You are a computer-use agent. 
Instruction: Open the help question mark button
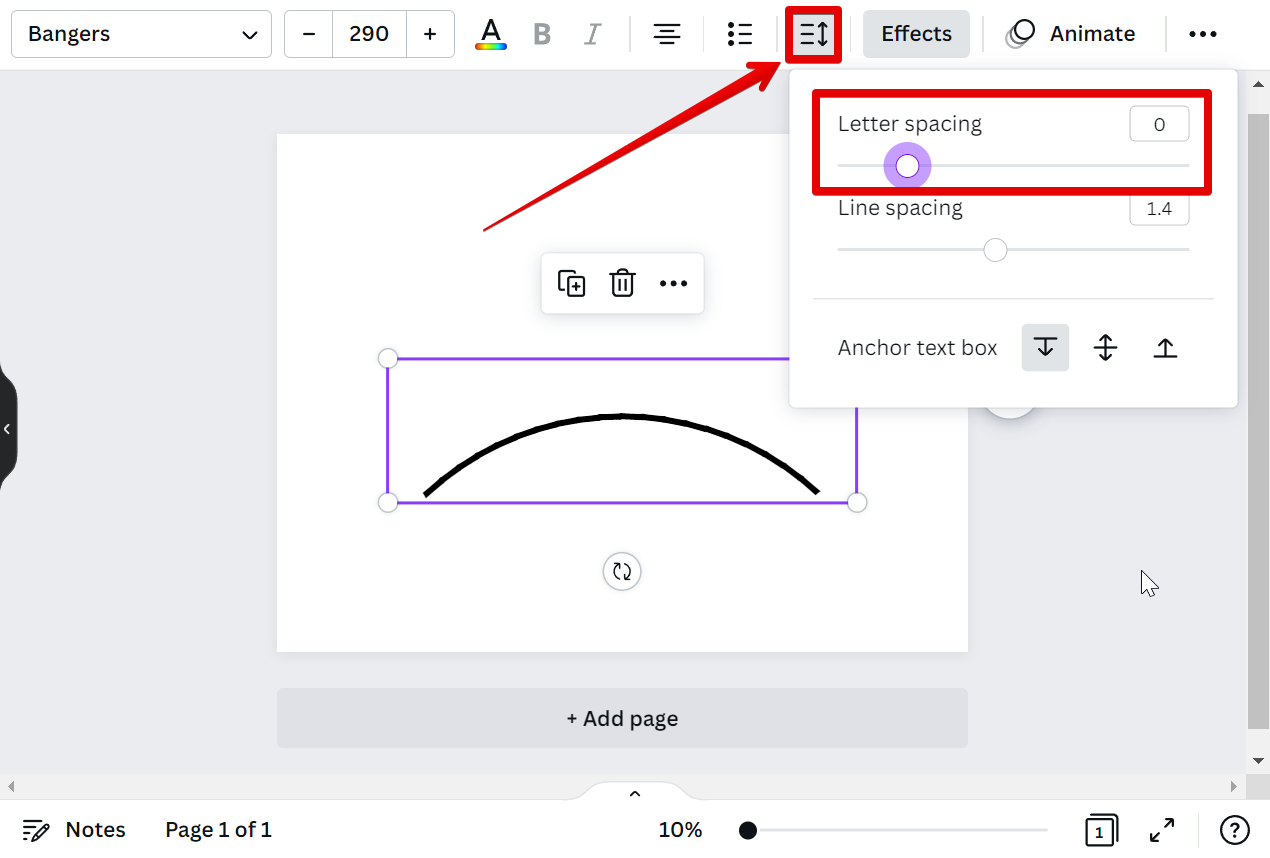pos(1235,830)
